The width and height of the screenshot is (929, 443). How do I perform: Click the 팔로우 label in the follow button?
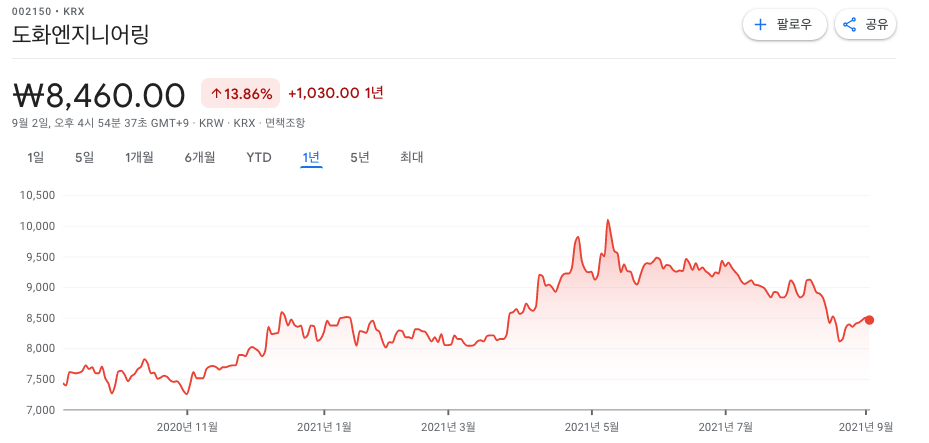tap(794, 25)
